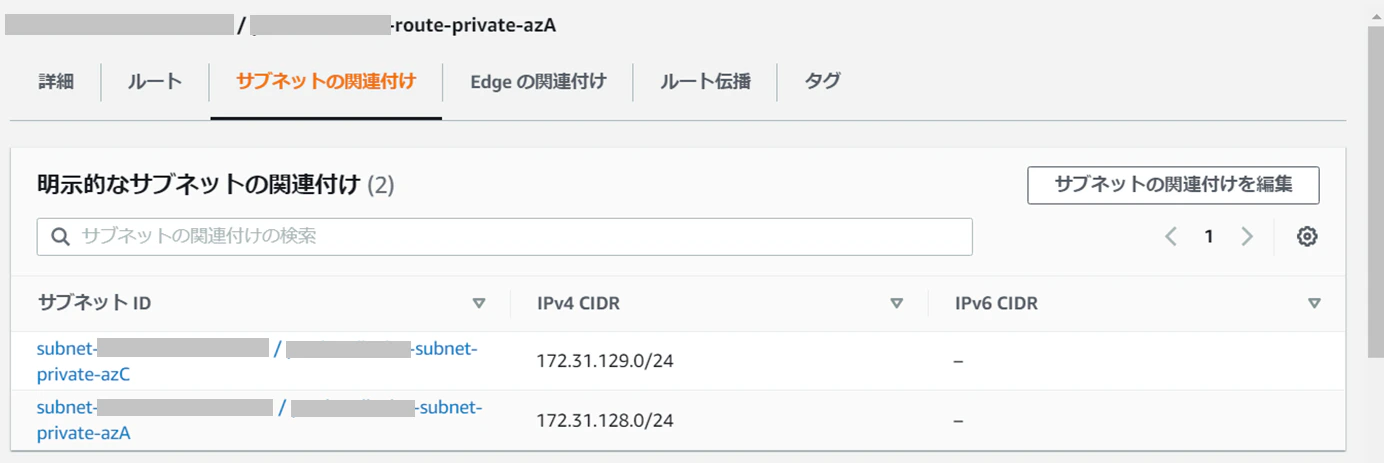
Task: Select the サブネットの関連付け tab
Action: pos(326,82)
